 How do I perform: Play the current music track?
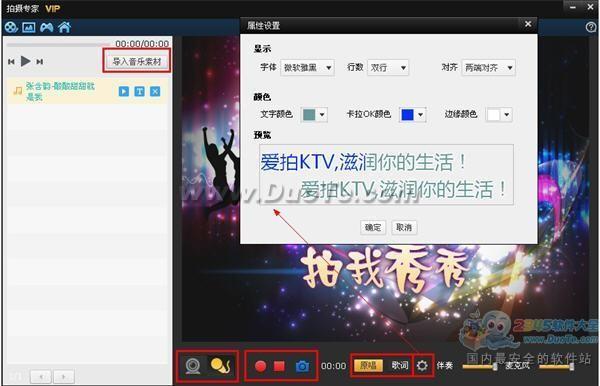point(26,61)
